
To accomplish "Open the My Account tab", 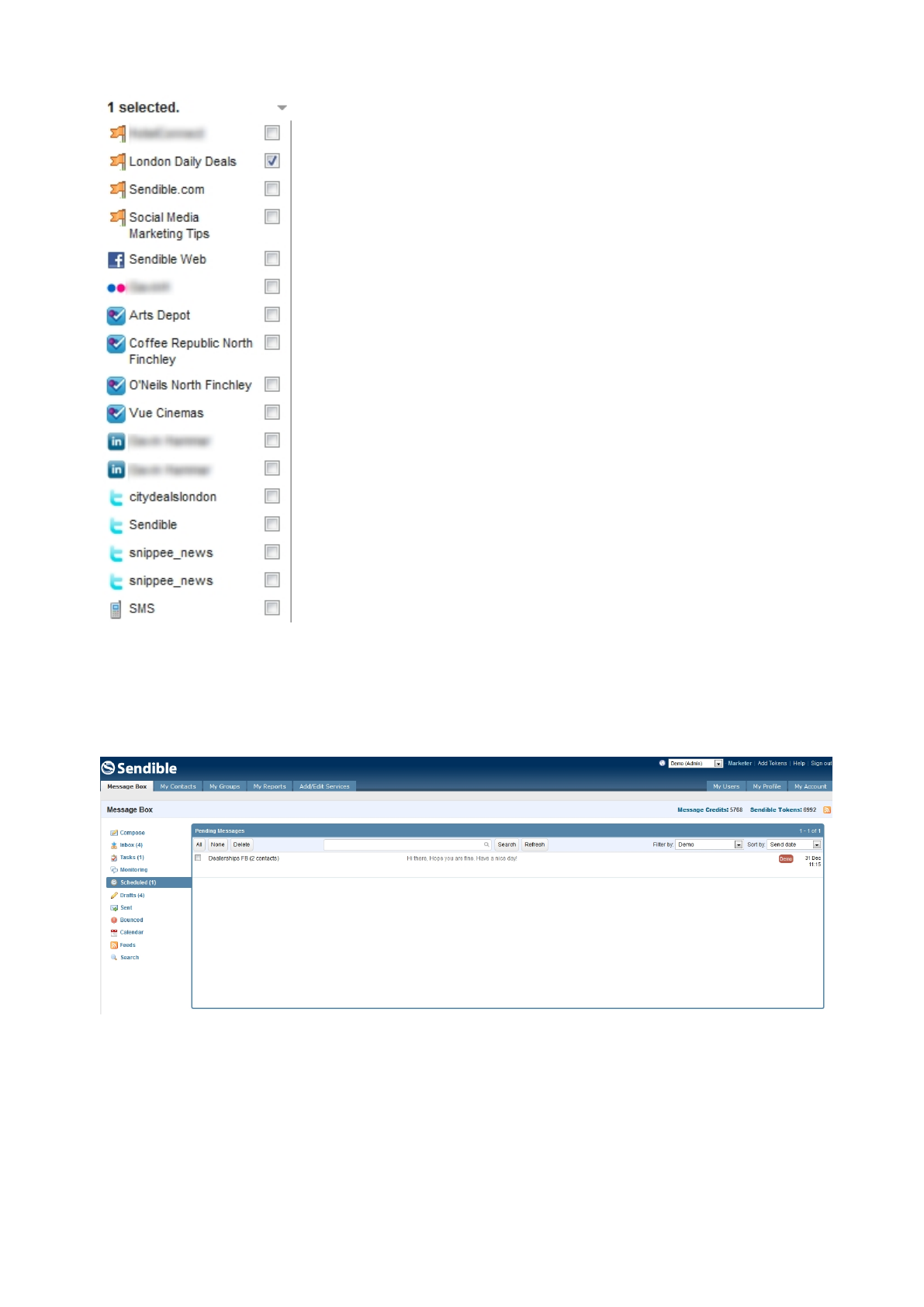I will (x=811, y=786).
